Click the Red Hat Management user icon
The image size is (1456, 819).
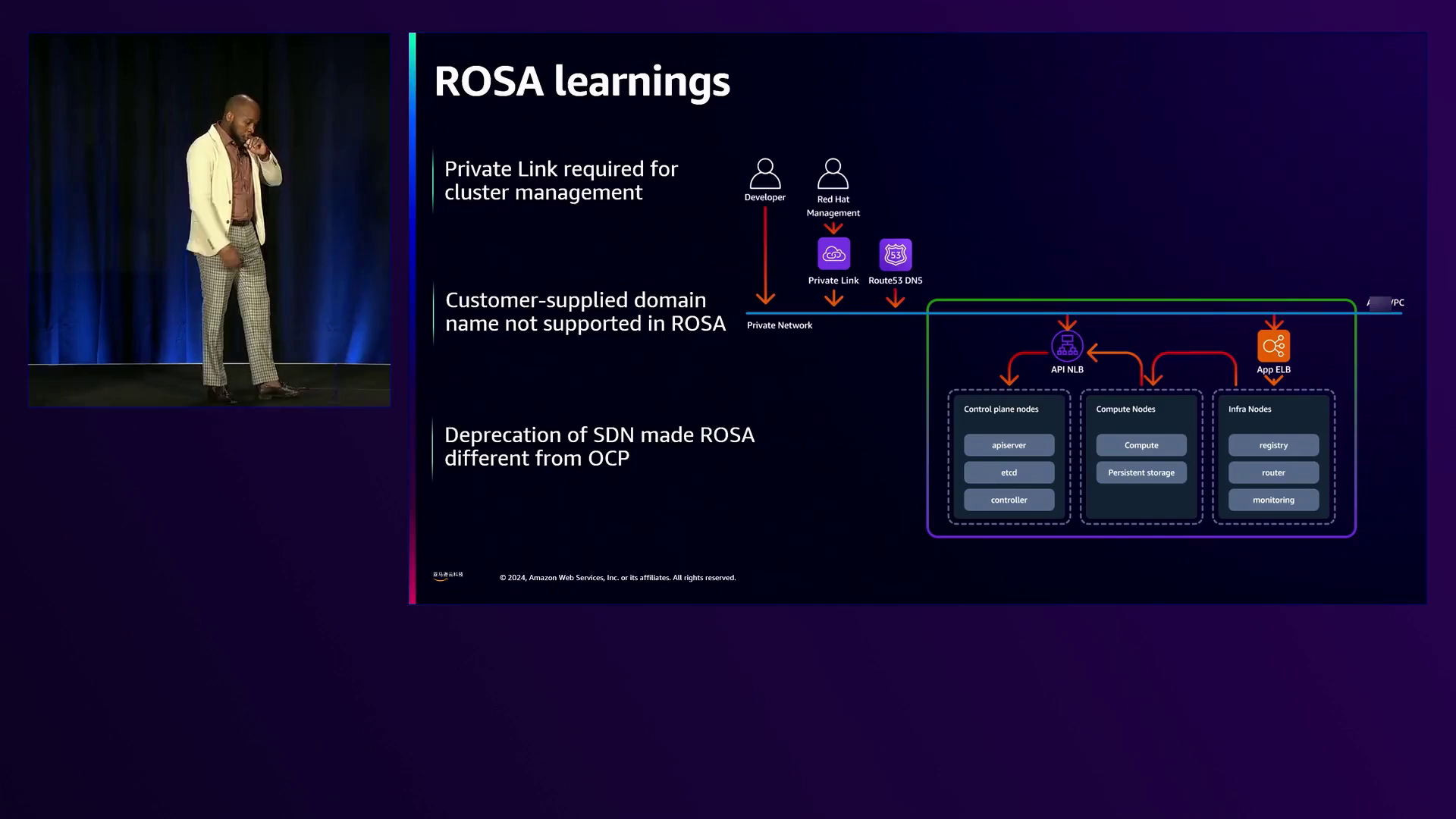tap(833, 174)
